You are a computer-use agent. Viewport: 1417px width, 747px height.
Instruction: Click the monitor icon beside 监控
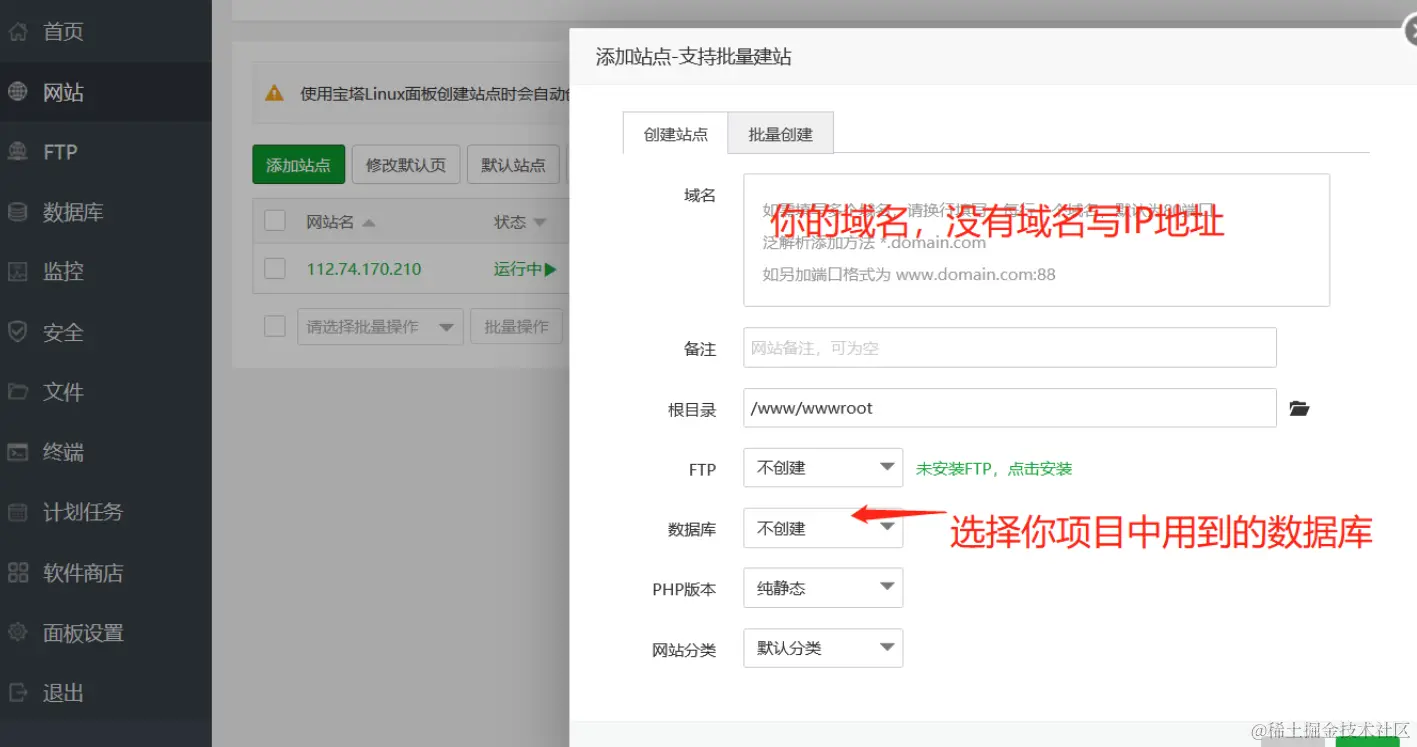pos(18,272)
